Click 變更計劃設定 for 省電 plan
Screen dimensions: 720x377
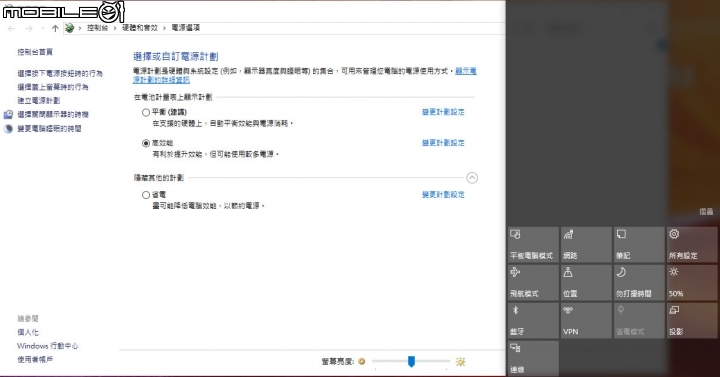pyautogui.click(x=443, y=195)
